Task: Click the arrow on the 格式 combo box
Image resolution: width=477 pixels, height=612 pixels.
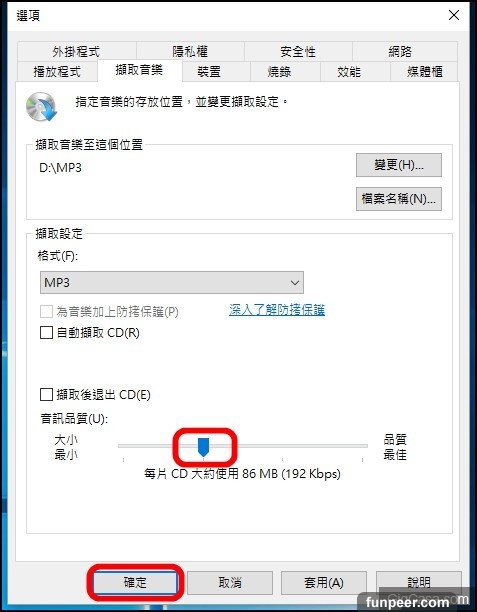Action: click(295, 283)
